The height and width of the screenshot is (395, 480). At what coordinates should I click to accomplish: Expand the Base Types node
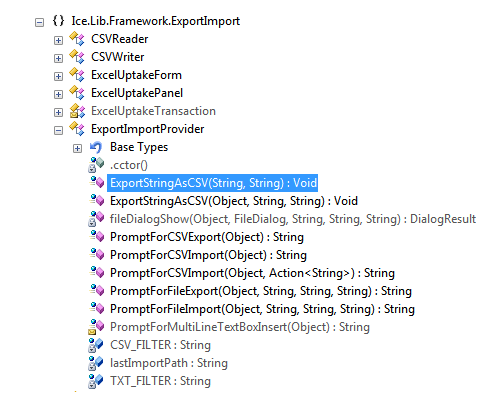pos(77,148)
